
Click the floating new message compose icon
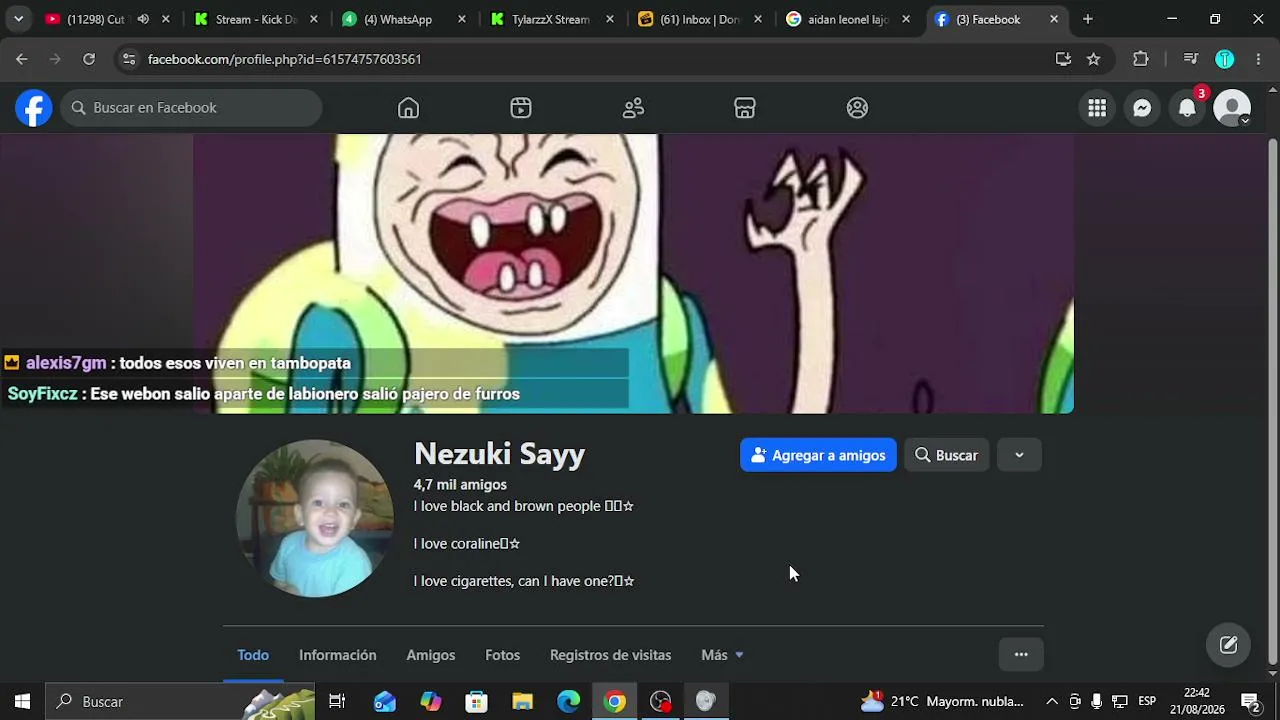click(x=1228, y=645)
